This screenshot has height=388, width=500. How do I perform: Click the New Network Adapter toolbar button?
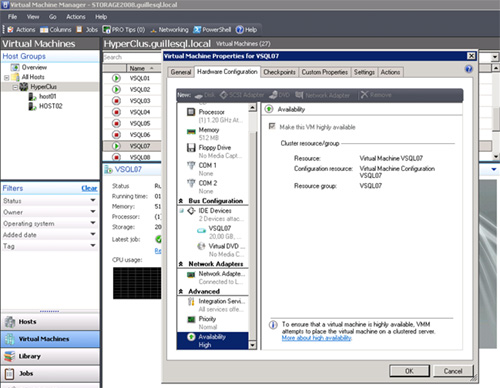(x=322, y=95)
